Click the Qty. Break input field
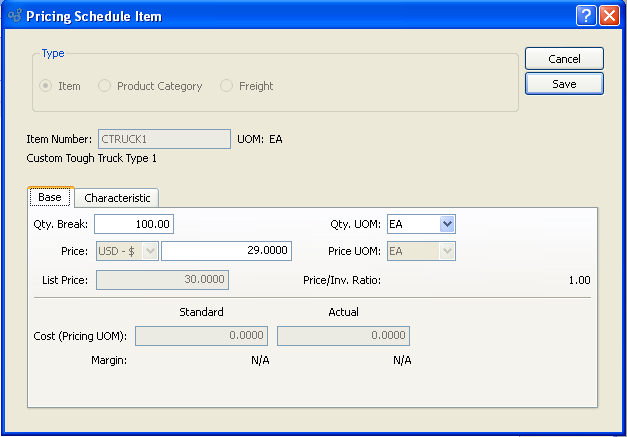This screenshot has width=627, height=437. pos(134,224)
